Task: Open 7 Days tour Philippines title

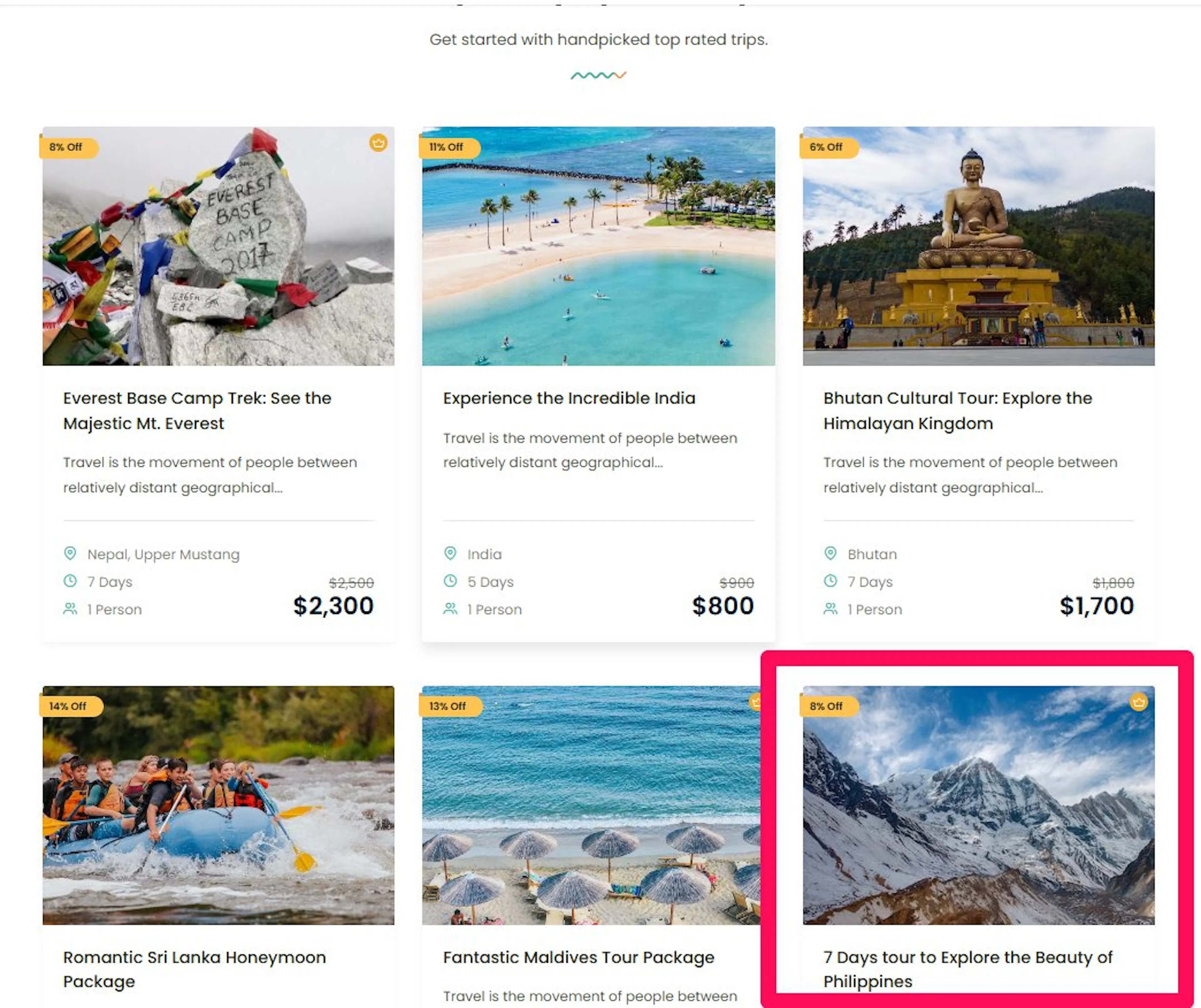Action: point(968,969)
